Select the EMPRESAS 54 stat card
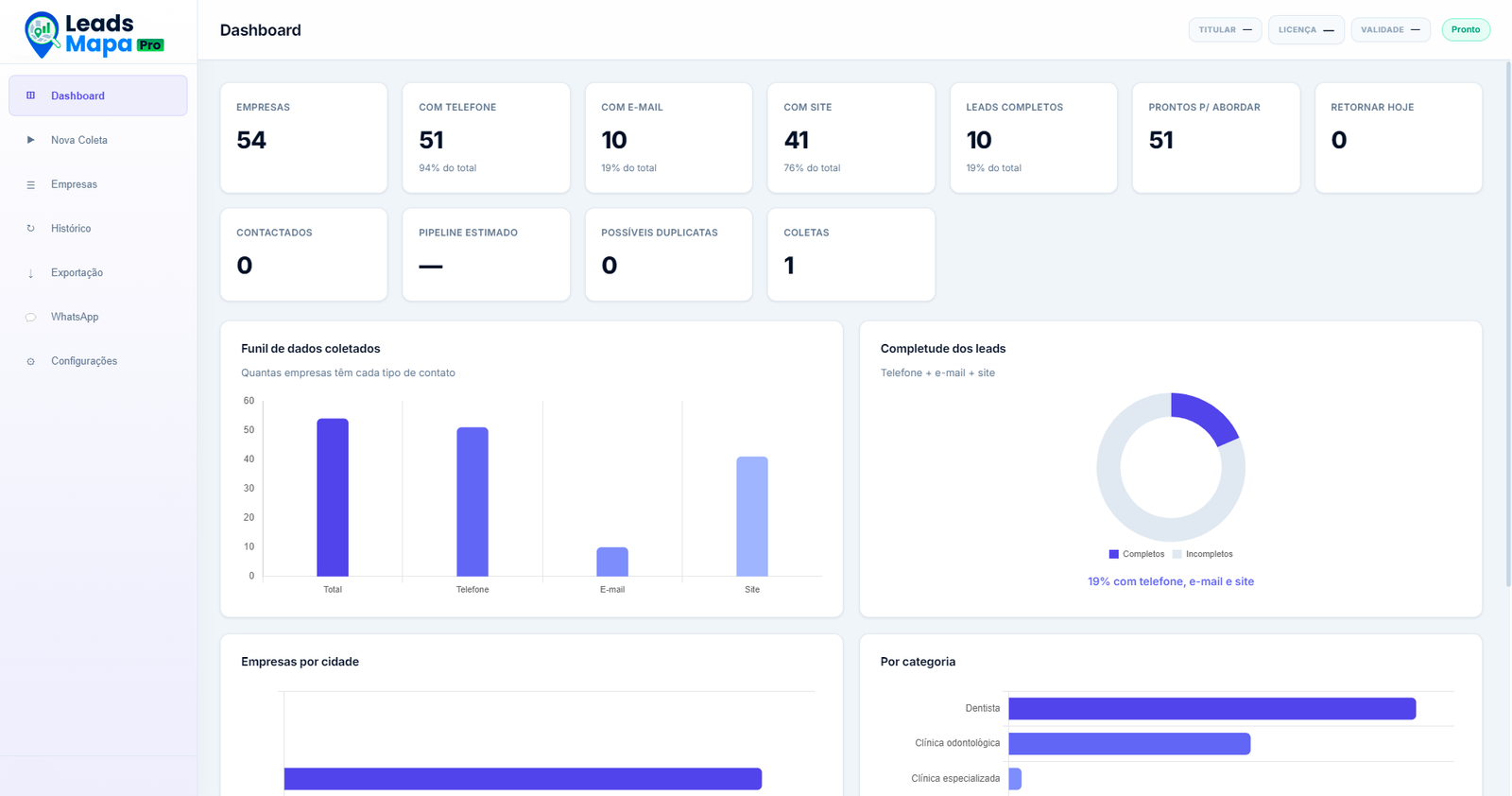 (303, 138)
